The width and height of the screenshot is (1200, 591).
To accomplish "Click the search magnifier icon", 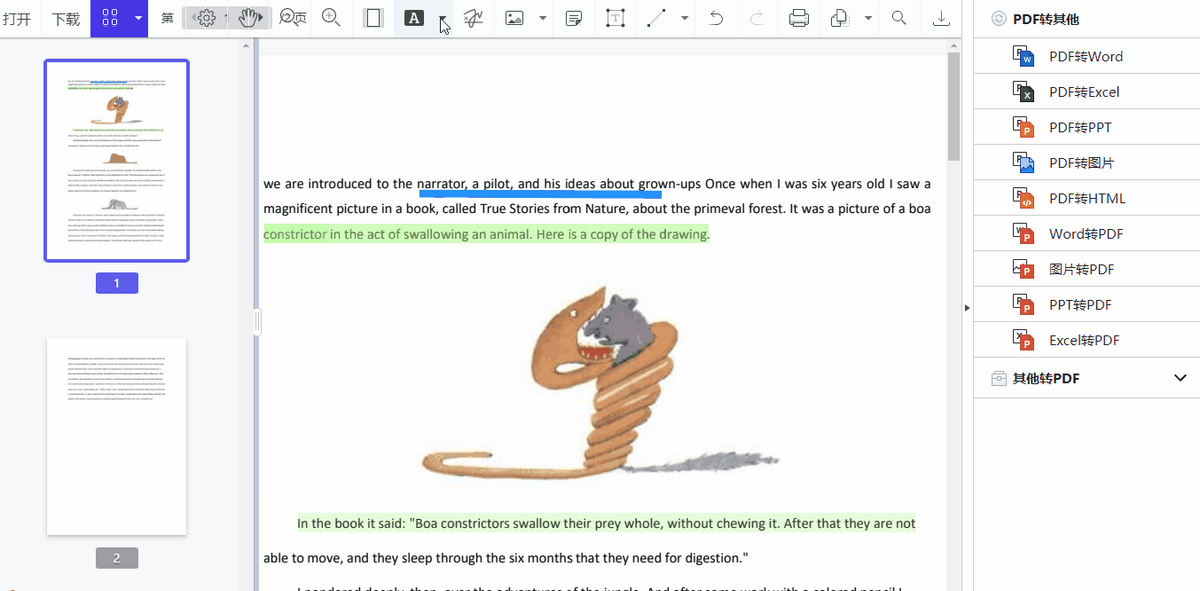I will 899,18.
